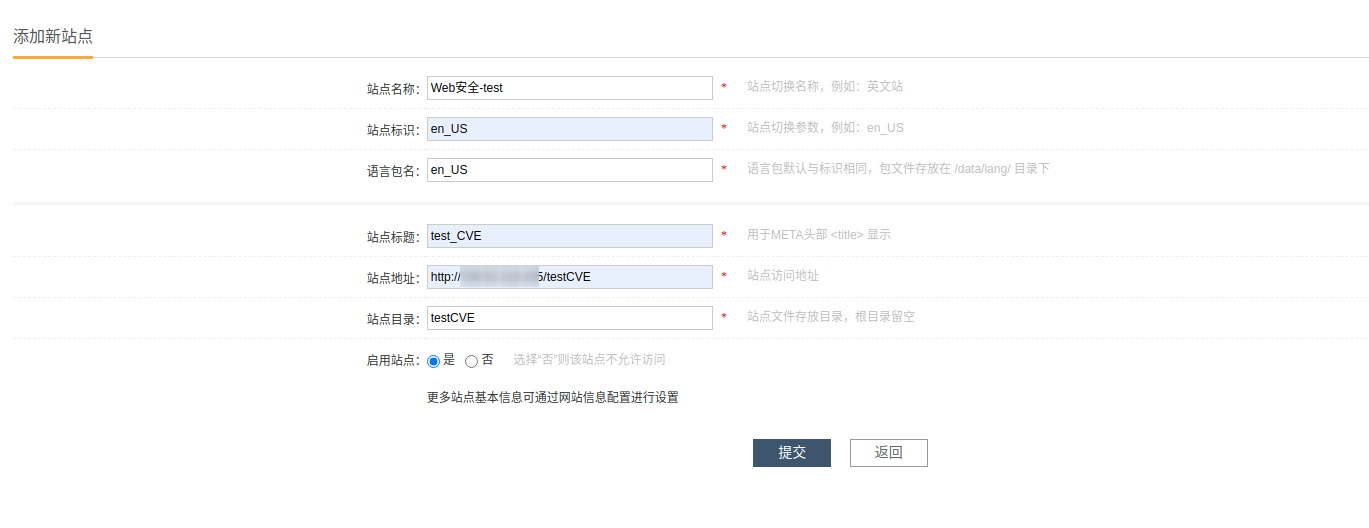Focus the 站点标识 text box
The height and width of the screenshot is (528, 1369).
click(569, 129)
